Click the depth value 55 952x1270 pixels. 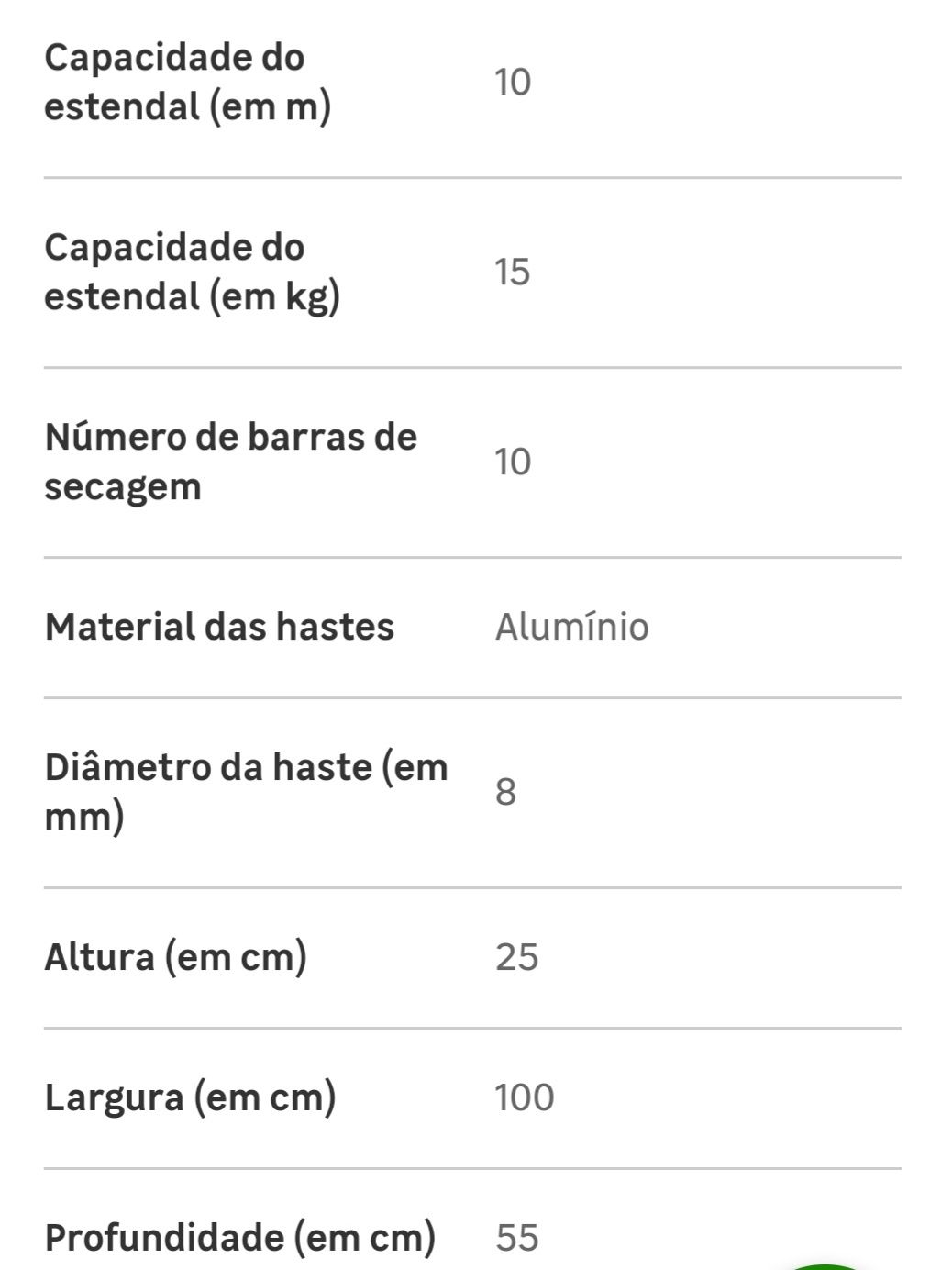[x=517, y=1239]
